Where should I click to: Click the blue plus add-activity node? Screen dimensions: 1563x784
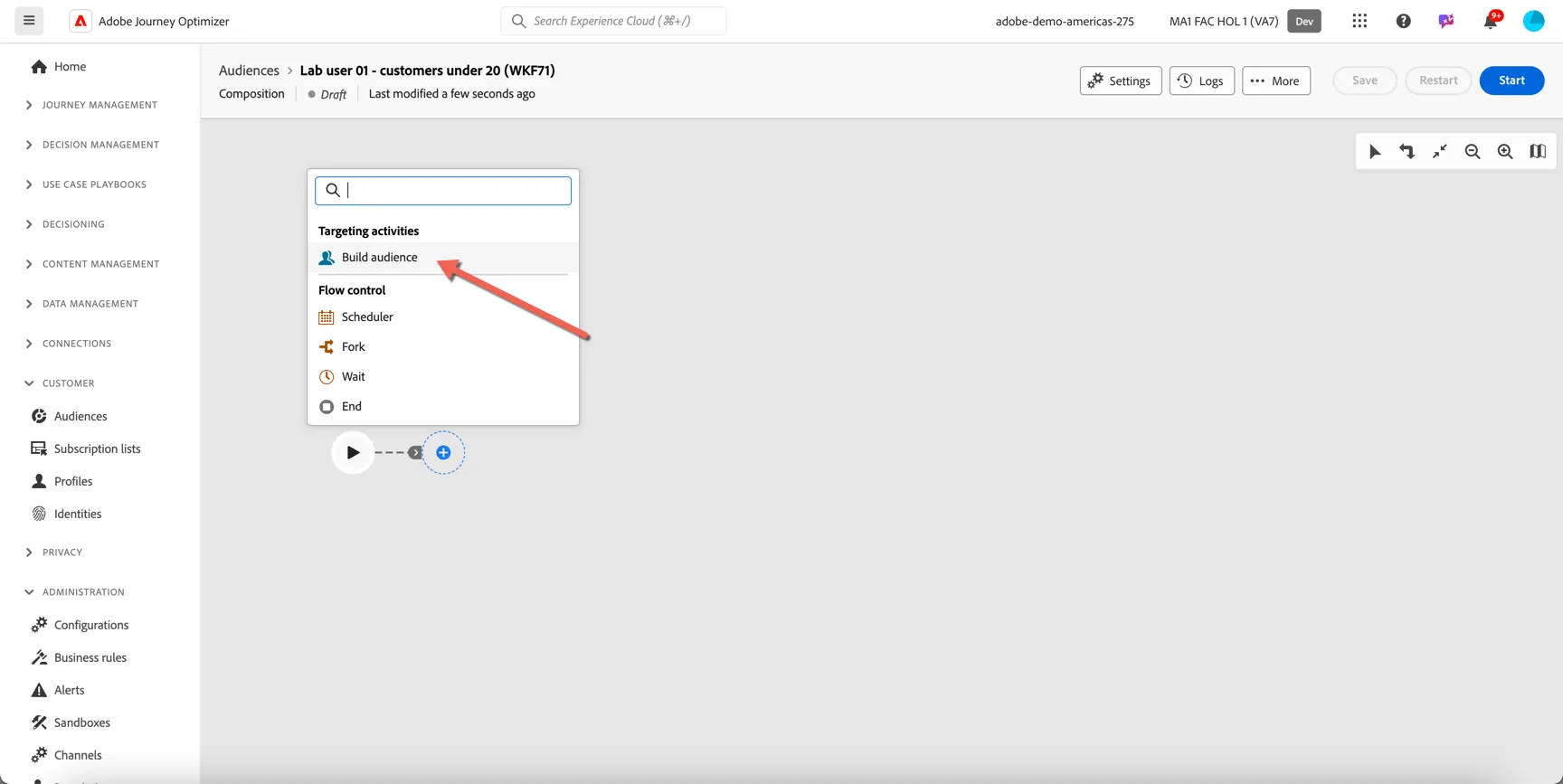tap(443, 452)
